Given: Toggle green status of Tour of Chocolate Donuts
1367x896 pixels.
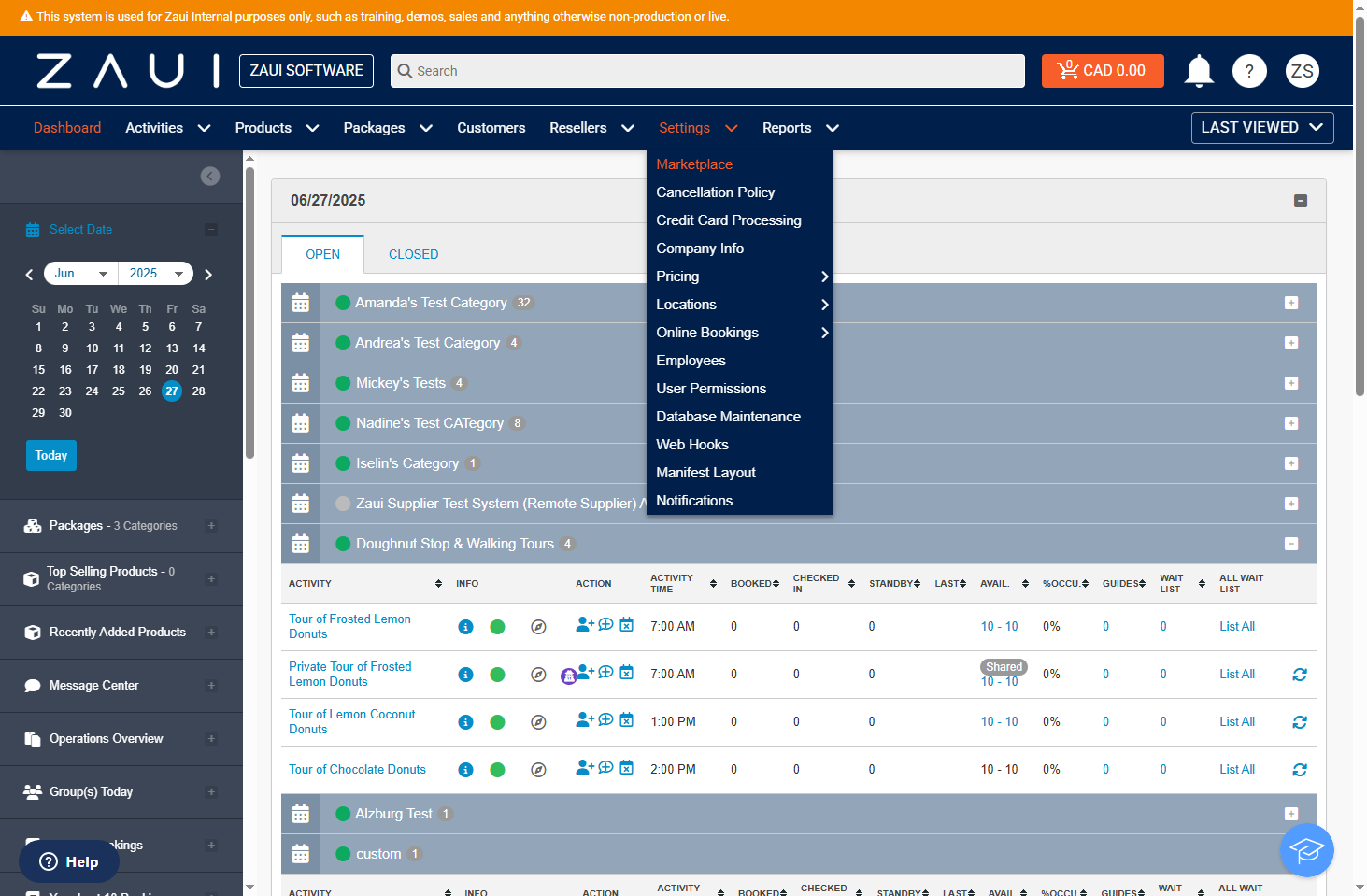Looking at the screenshot, I should click(497, 770).
